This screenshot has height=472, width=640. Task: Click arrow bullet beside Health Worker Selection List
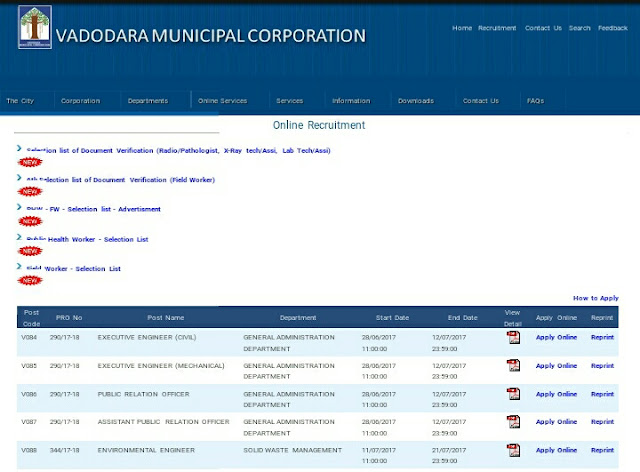(19, 237)
